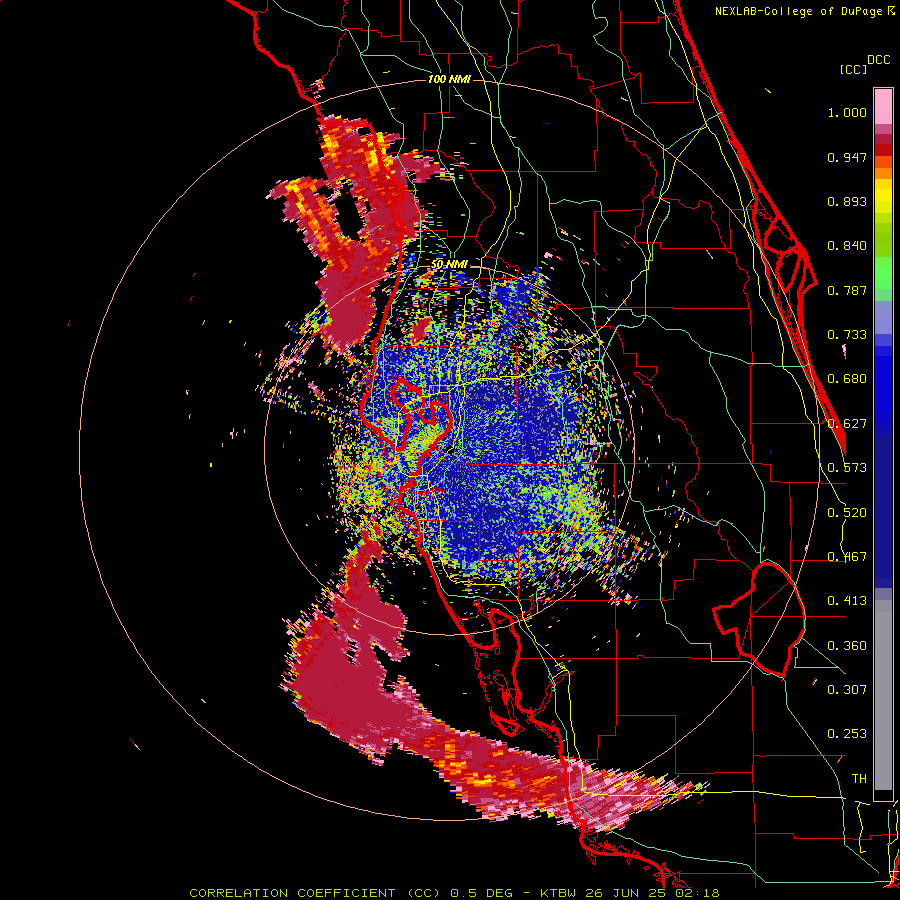Click the 0.680 color scale value

[x=847, y=379]
